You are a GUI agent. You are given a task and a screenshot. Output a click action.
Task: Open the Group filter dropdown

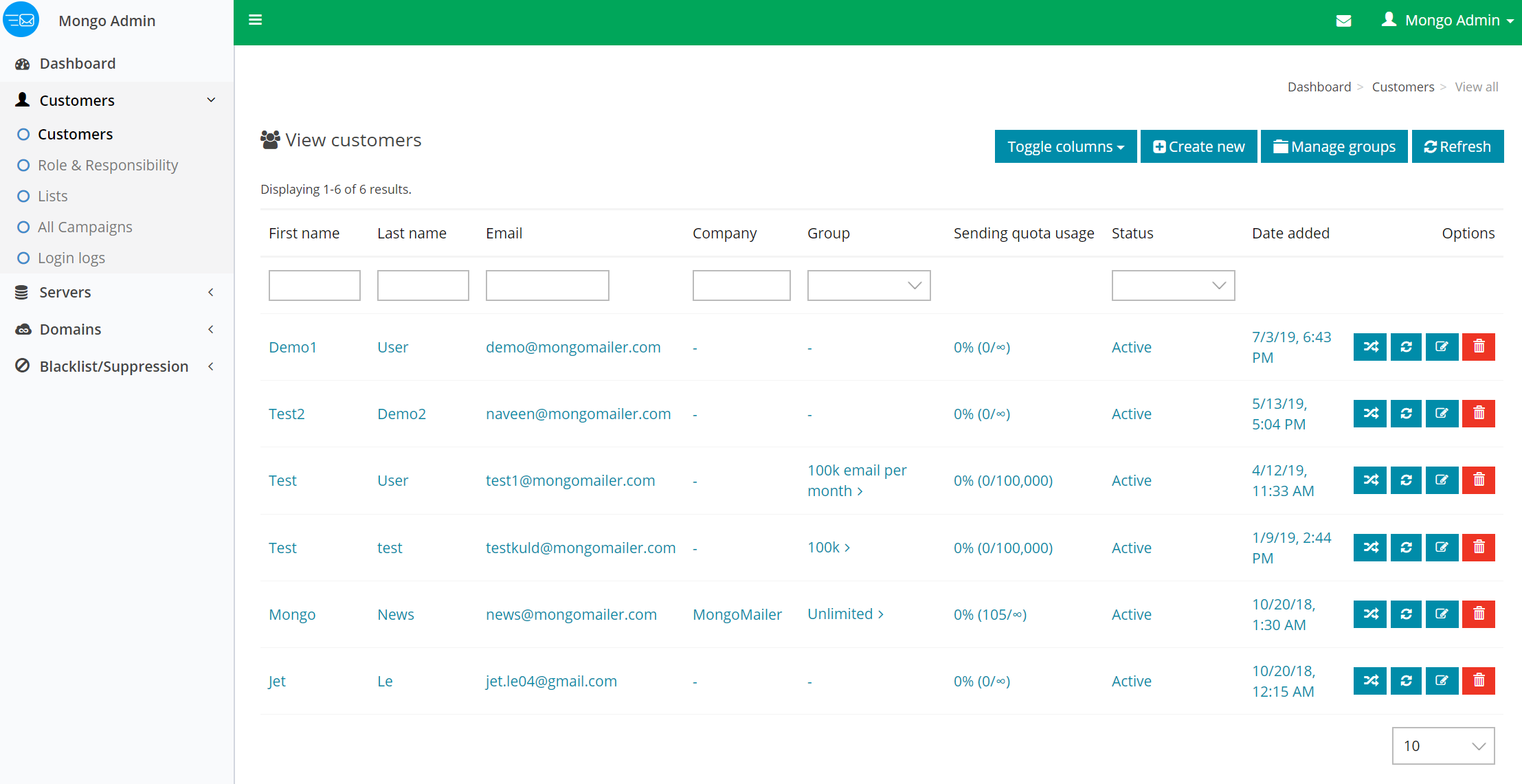tap(869, 285)
